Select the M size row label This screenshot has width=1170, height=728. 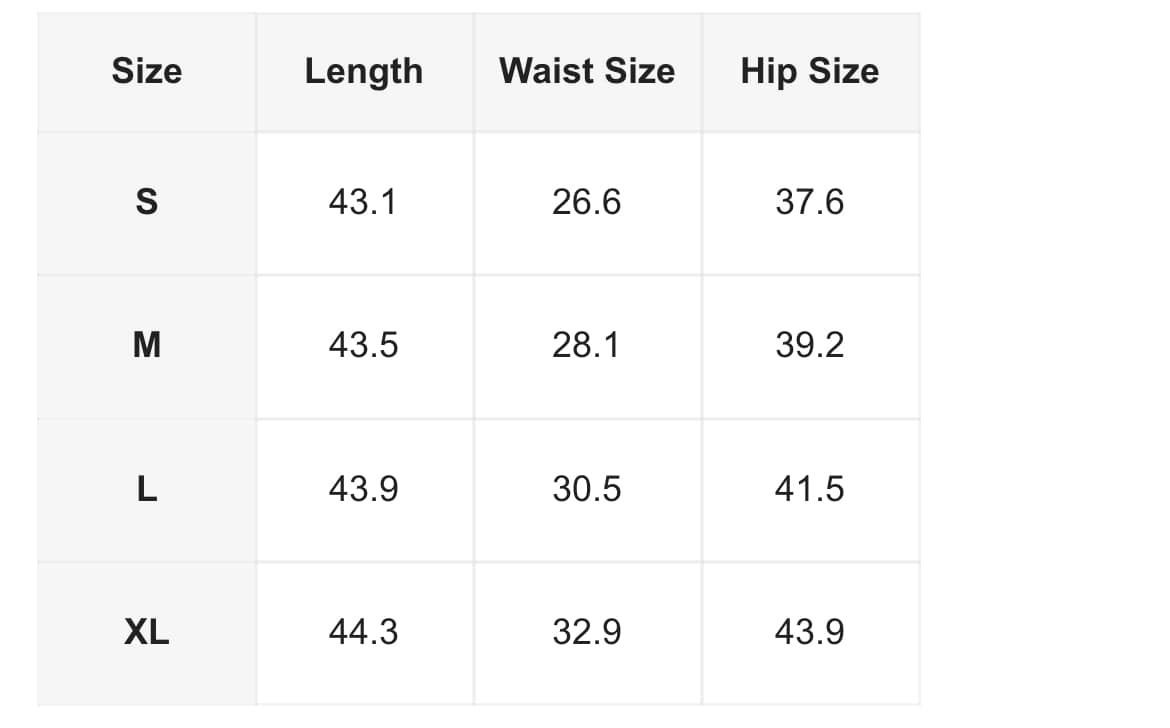tap(147, 345)
